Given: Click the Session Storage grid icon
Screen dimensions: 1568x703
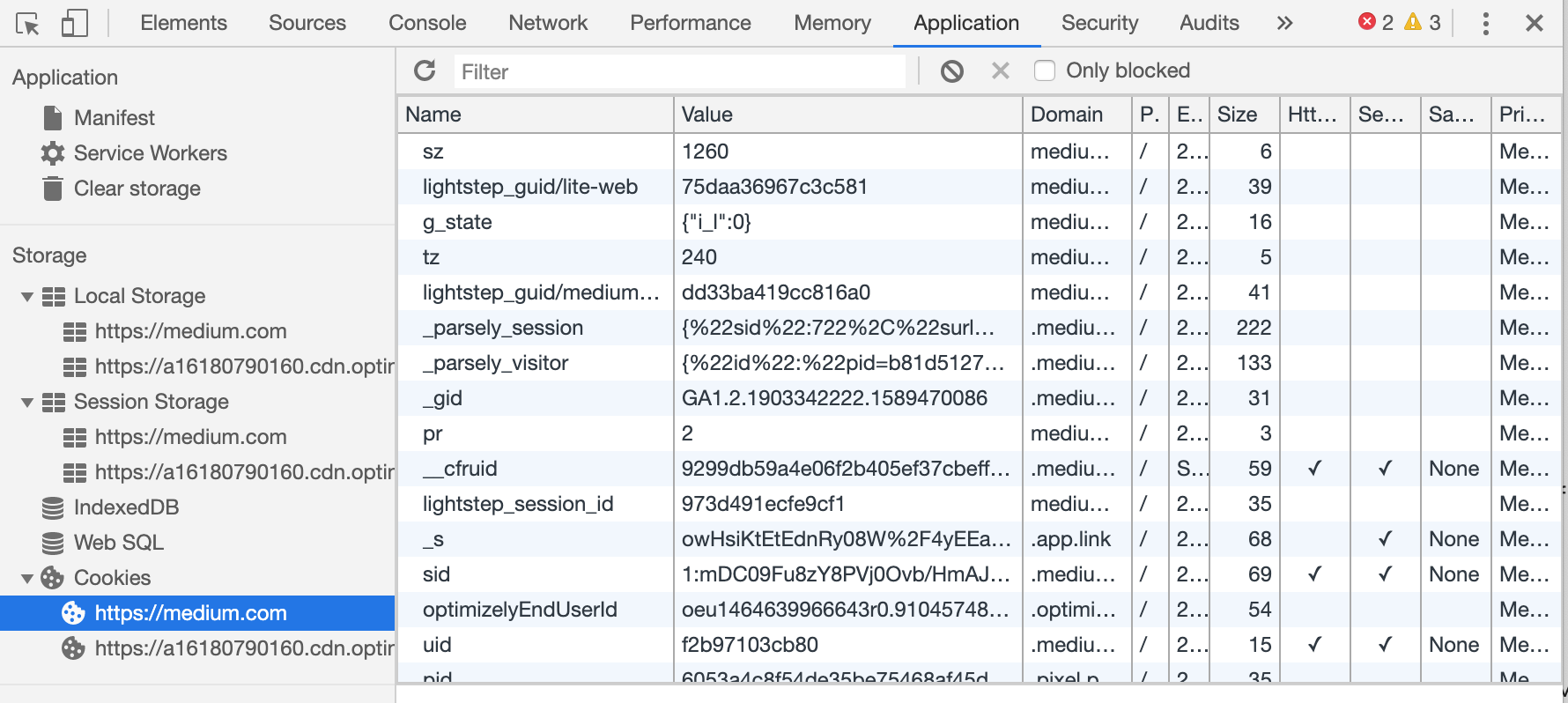Looking at the screenshot, I should [x=54, y=403].
